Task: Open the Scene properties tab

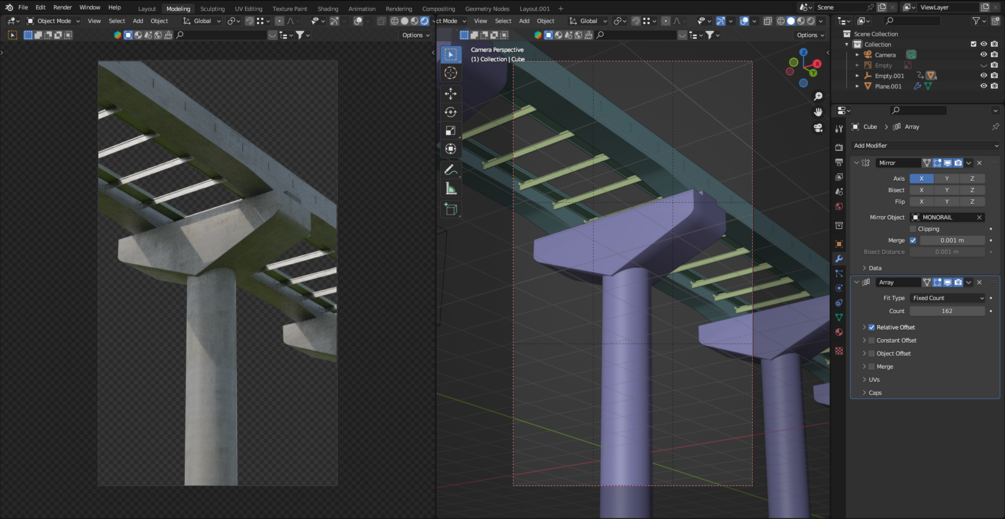Action: point(839,192)
